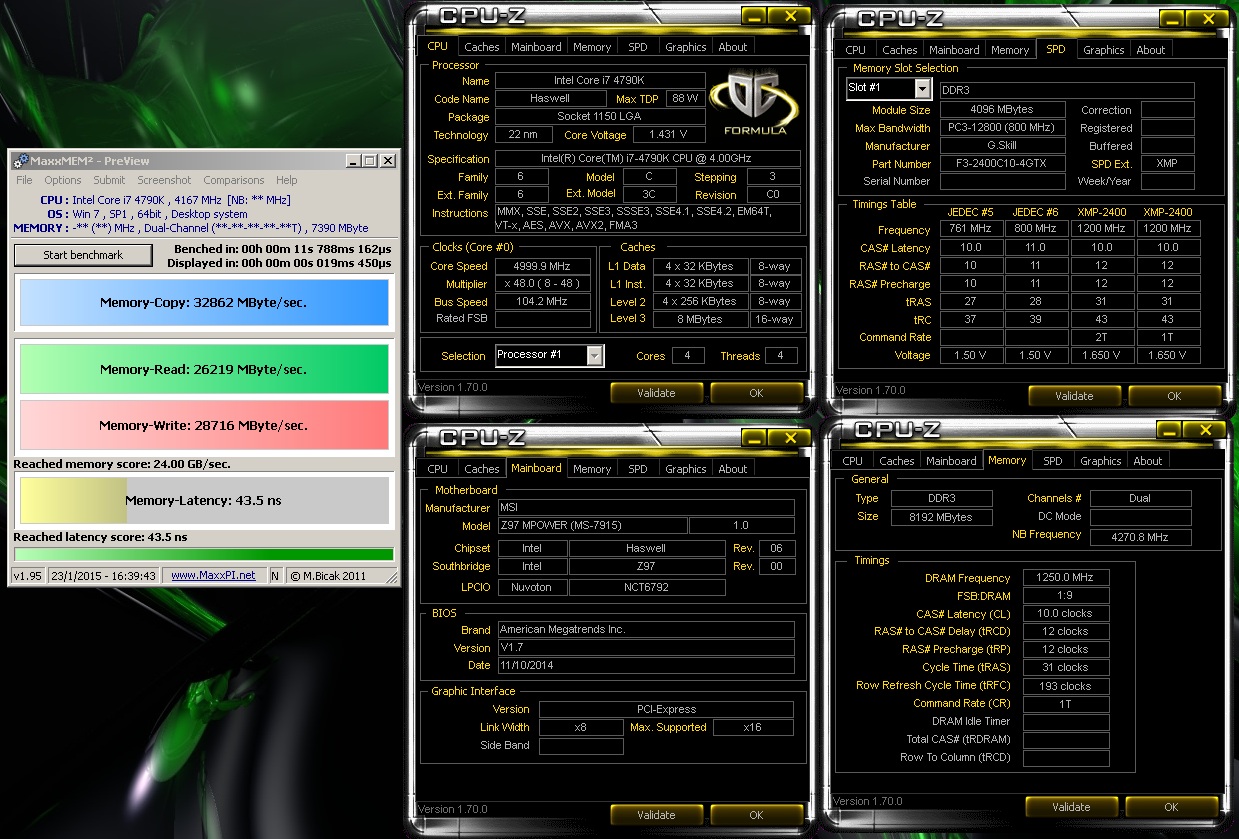Click OK in the Mainboard window
Image resolution: width=1239 pixels, height=839 pixels.
(756, 815)
